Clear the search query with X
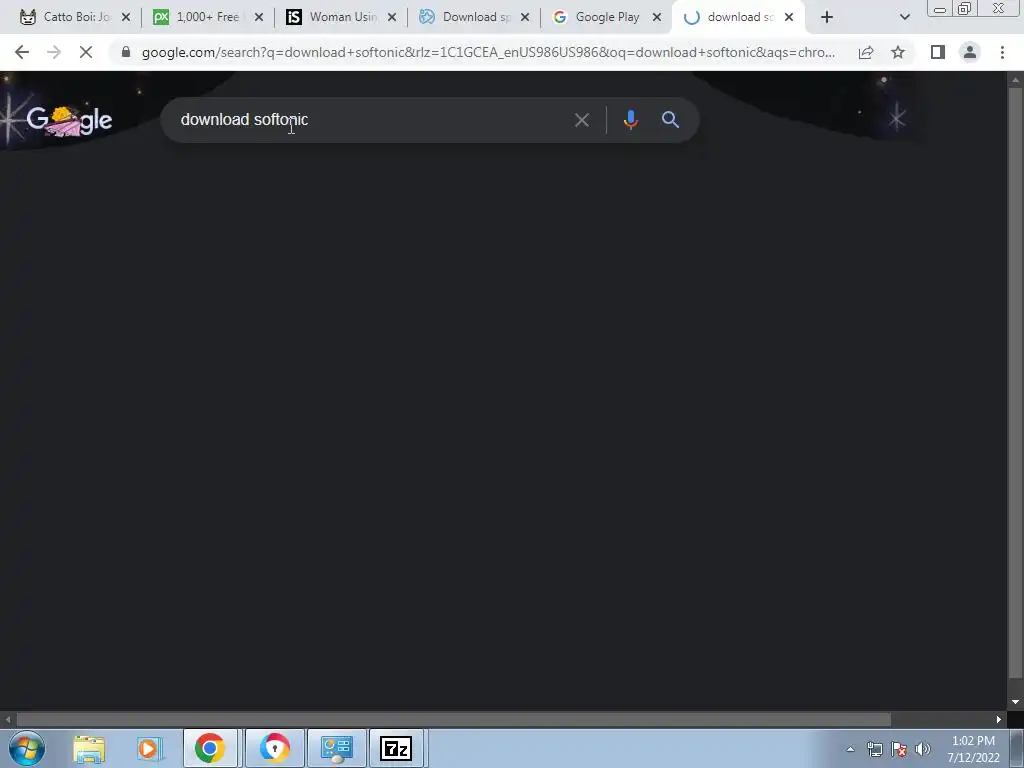This screenshot has width=1024, height=768. point(581,120)
